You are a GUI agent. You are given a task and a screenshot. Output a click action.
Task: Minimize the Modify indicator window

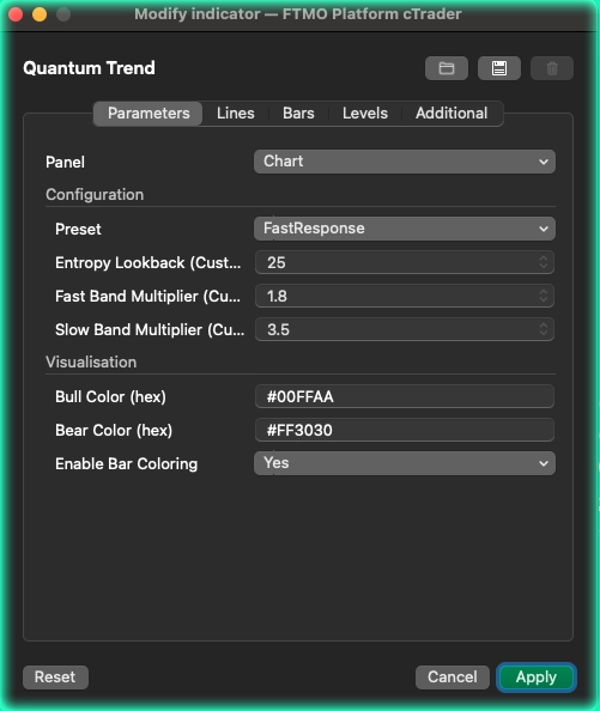(x=39, y=15)
